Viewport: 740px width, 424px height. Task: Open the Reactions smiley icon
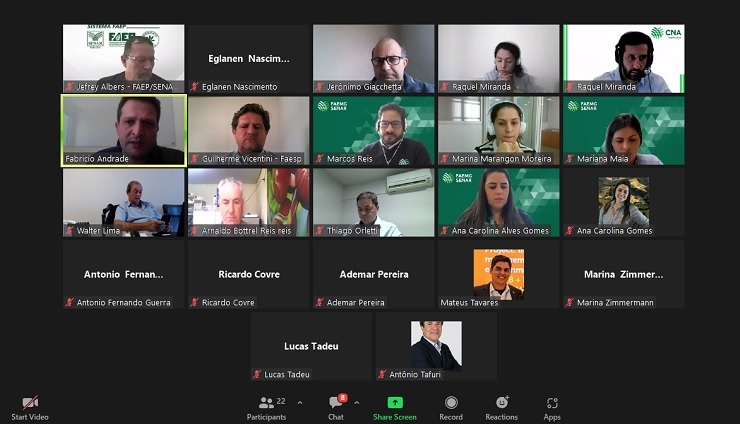coord(502,402)
